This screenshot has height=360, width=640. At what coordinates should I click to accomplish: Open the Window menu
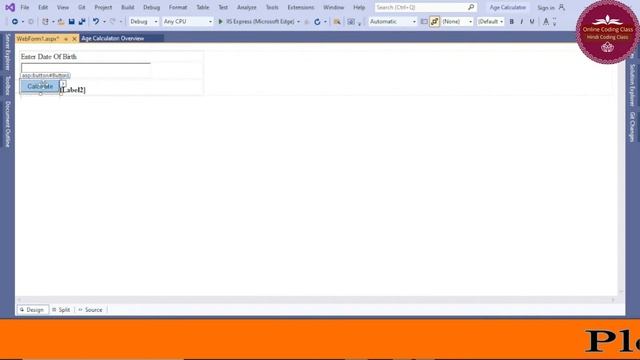tap(333, 7)
